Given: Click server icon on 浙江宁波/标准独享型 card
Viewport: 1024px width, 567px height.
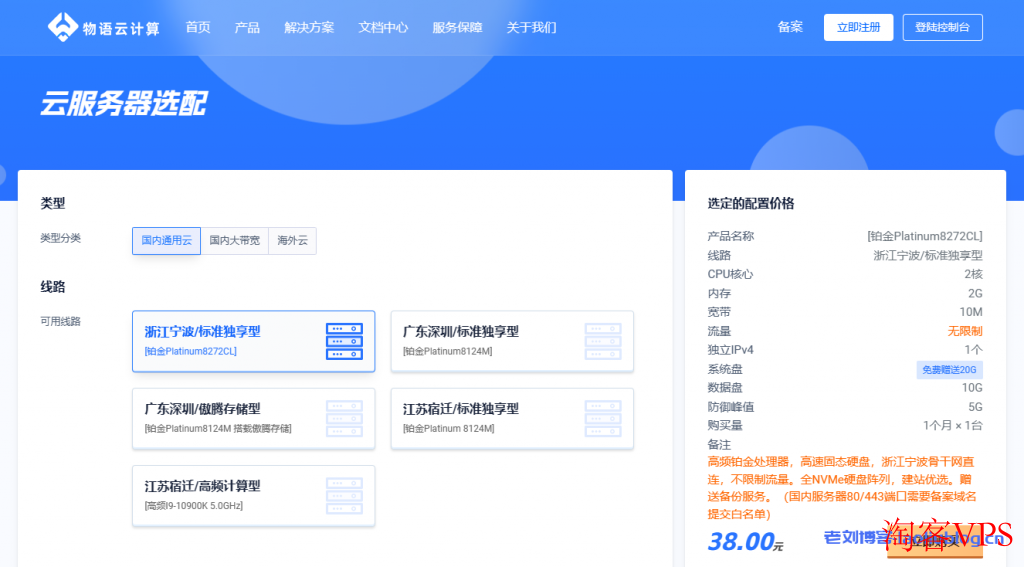Looking at the screenshot, I should tap(344, 341).
